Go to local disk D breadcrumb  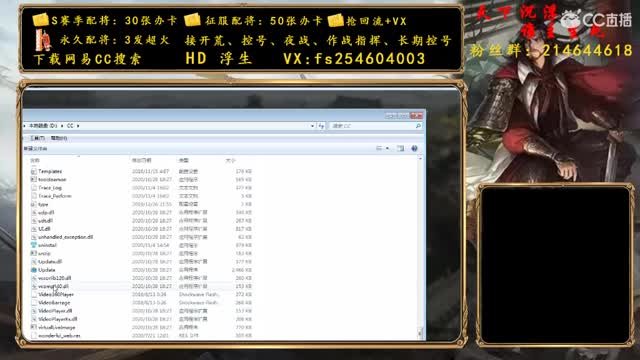43,126
